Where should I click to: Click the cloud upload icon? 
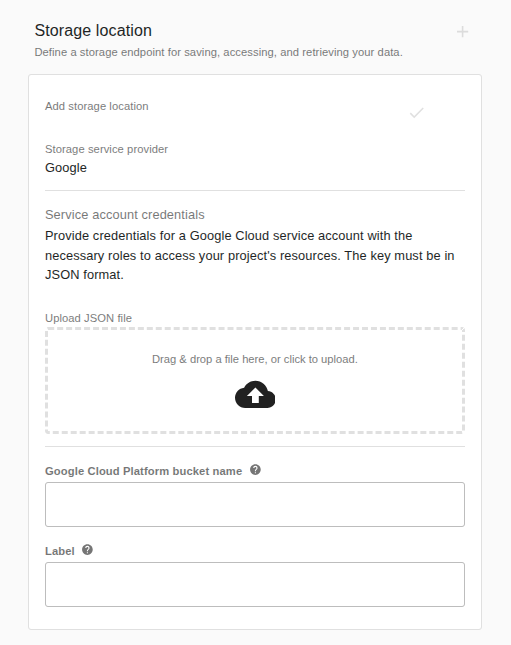coord(255,394)
